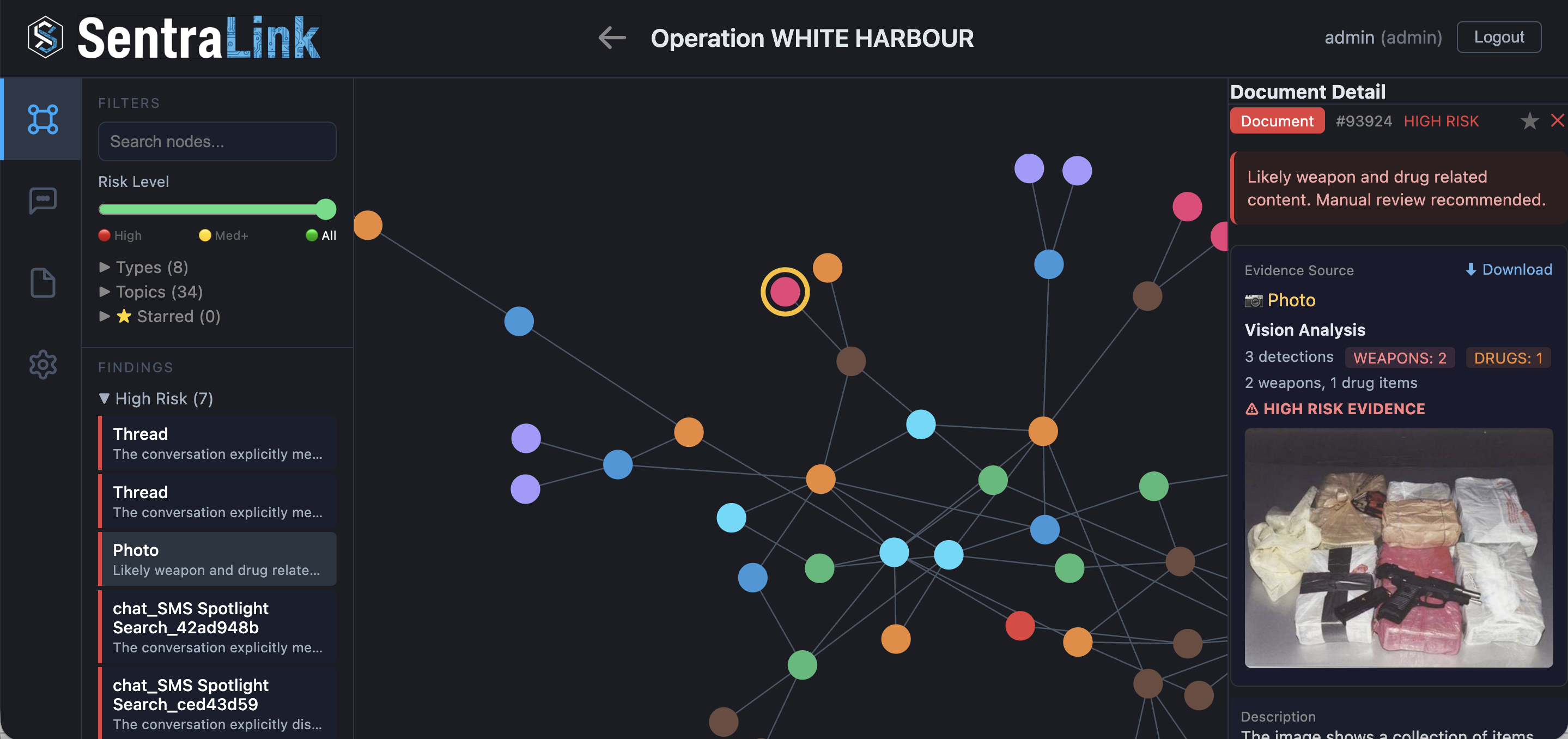Click the high risk warning triangle icon
Viewport: 1568px width, 739px height.
(x=1253, y=408)
